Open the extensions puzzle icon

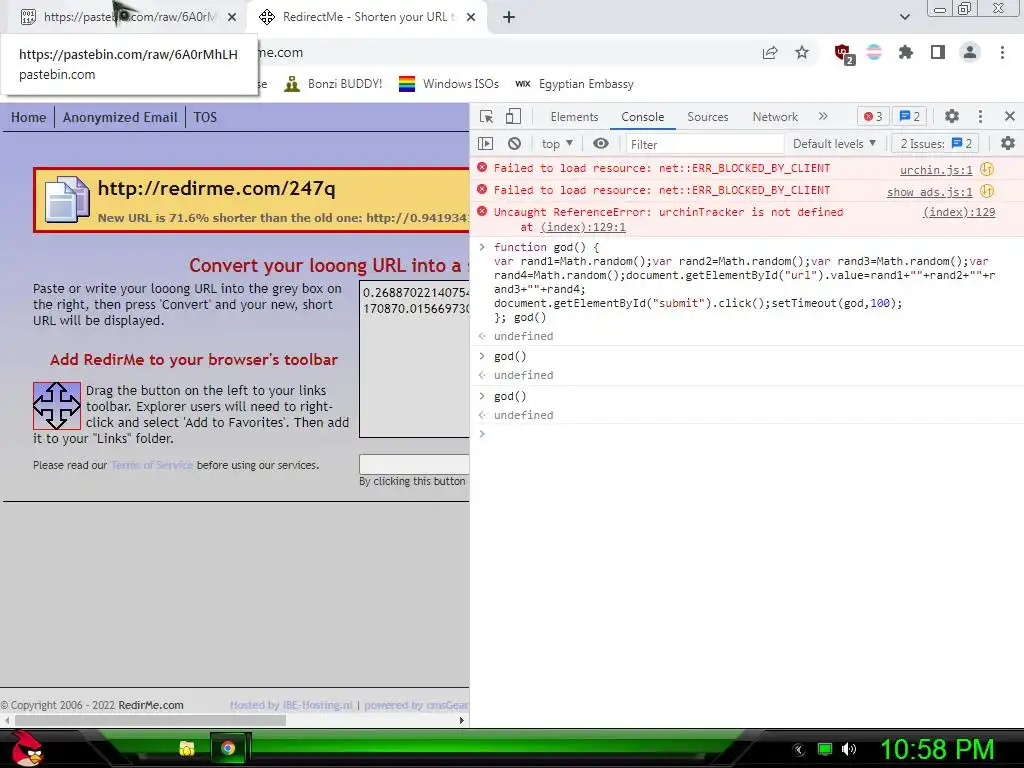coord(906,53)
